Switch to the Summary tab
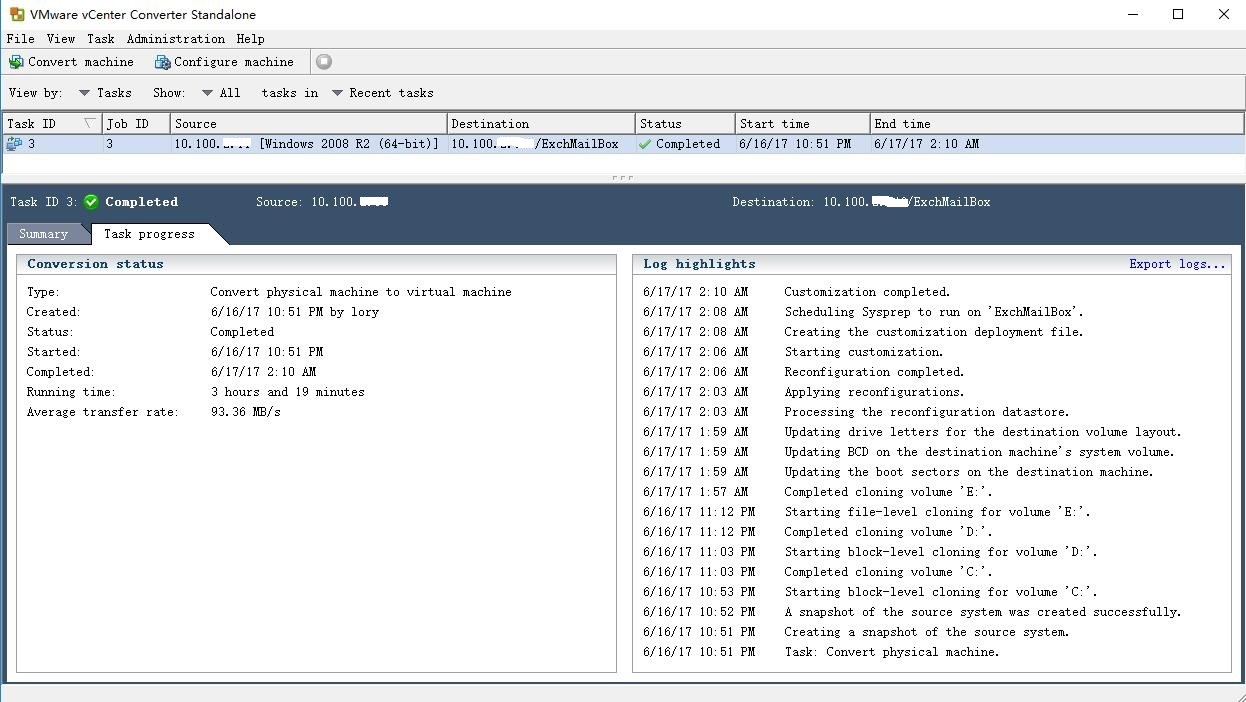1246x702 pixels. click(44, 234)
